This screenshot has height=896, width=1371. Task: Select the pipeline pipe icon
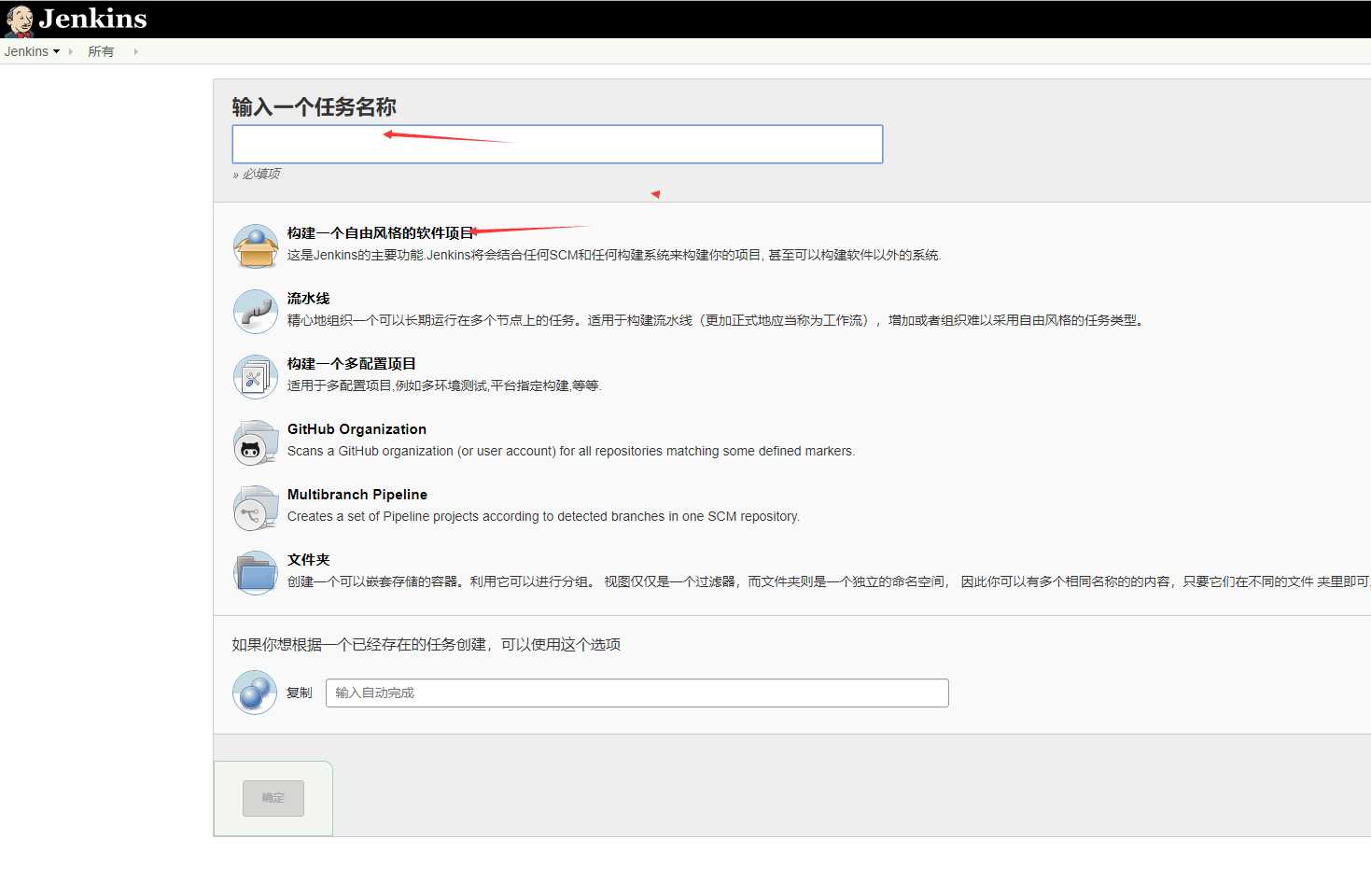[x=256, y=312]
